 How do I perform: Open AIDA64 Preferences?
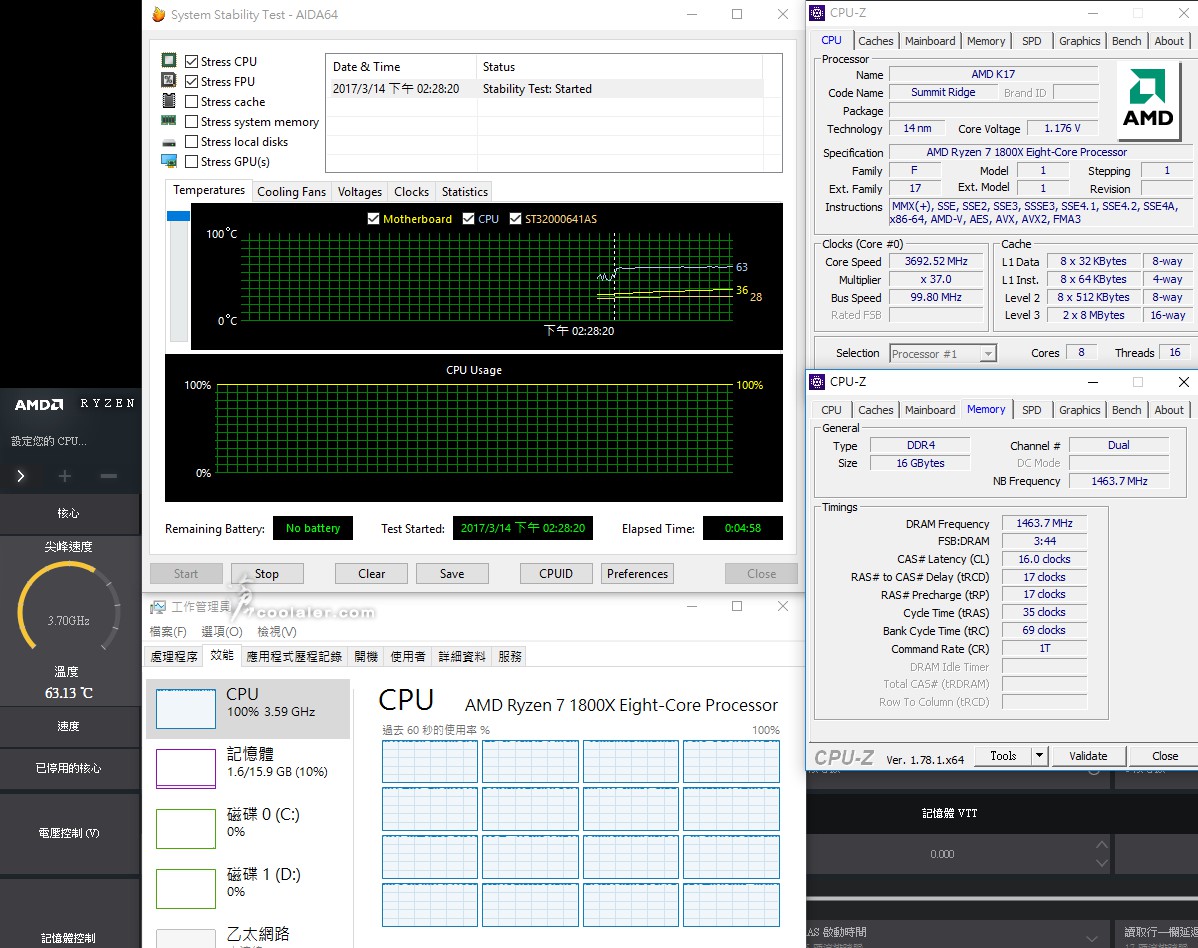637,574
